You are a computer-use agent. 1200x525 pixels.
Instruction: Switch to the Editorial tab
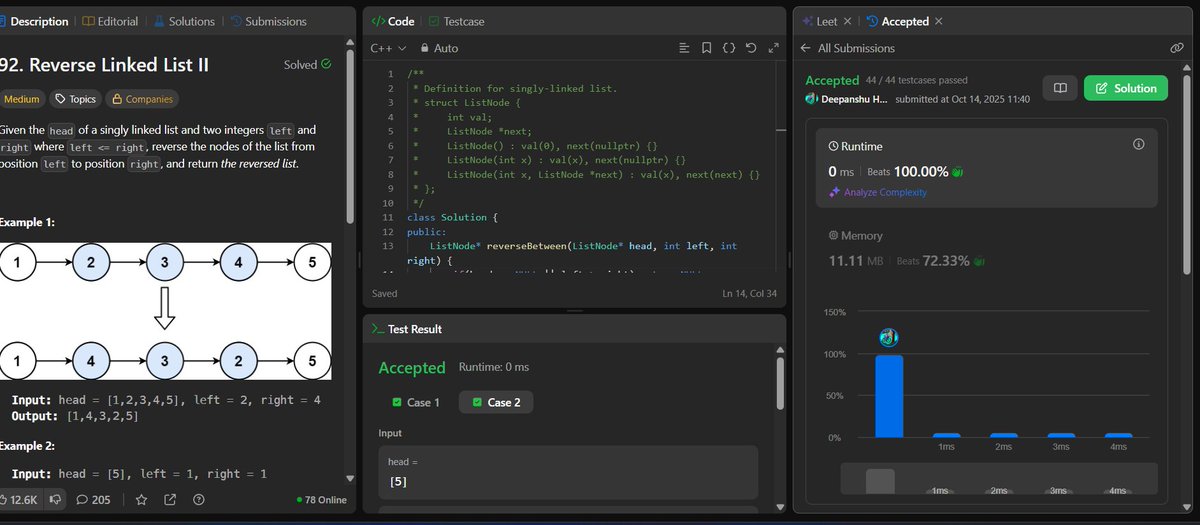(110, 21)
